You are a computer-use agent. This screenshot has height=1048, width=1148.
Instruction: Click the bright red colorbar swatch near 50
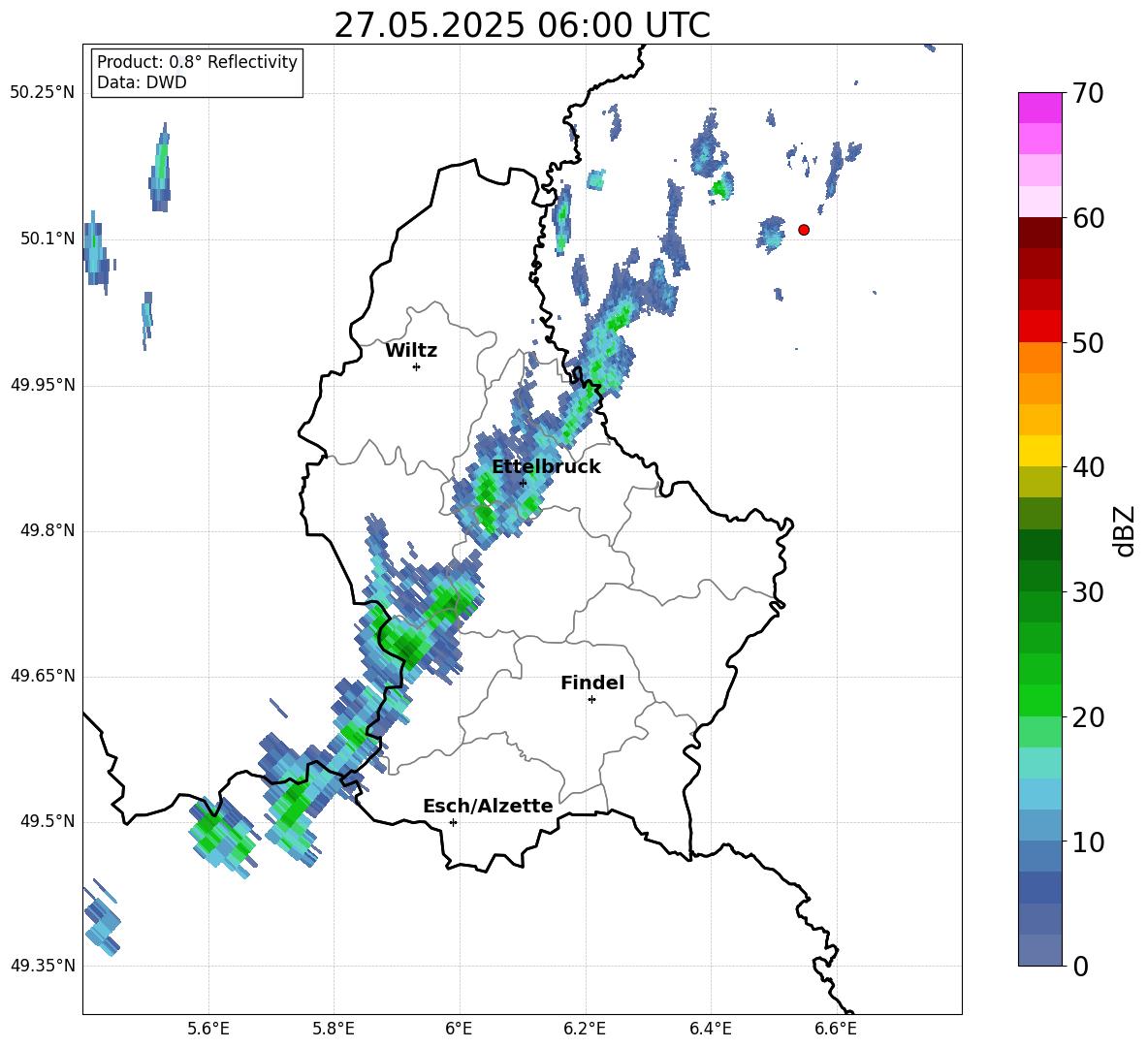coord(1040,327)
